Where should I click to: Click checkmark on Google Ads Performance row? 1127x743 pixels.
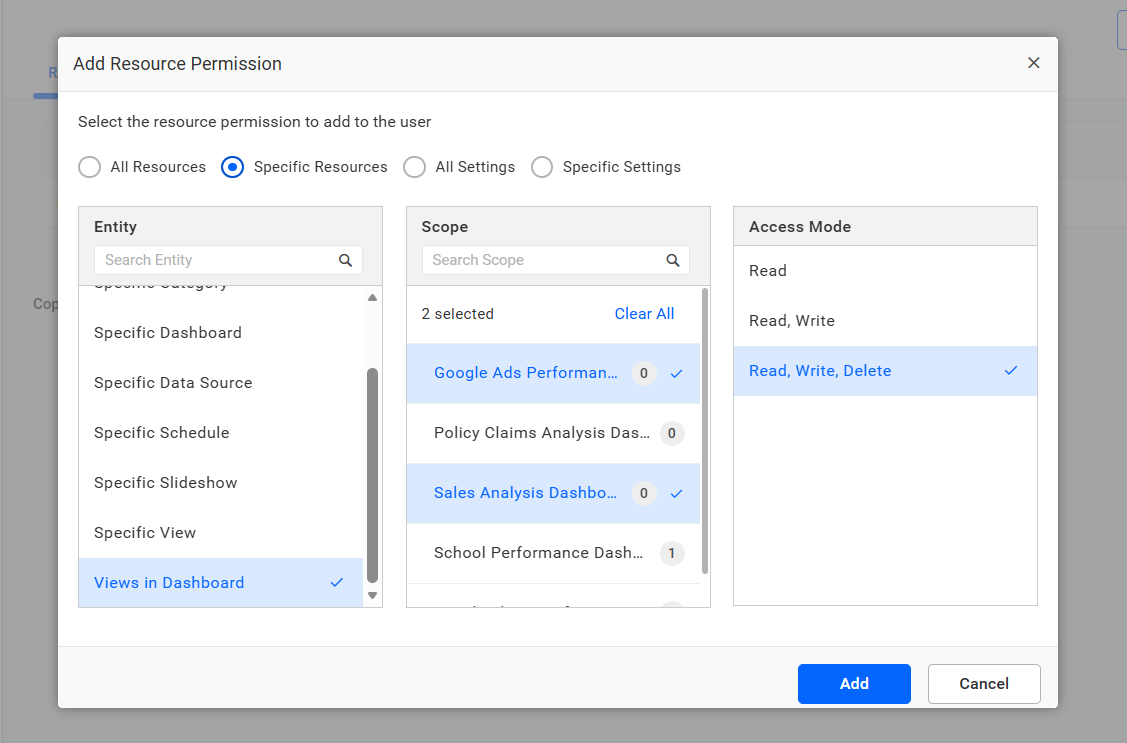tap(676, 374)
